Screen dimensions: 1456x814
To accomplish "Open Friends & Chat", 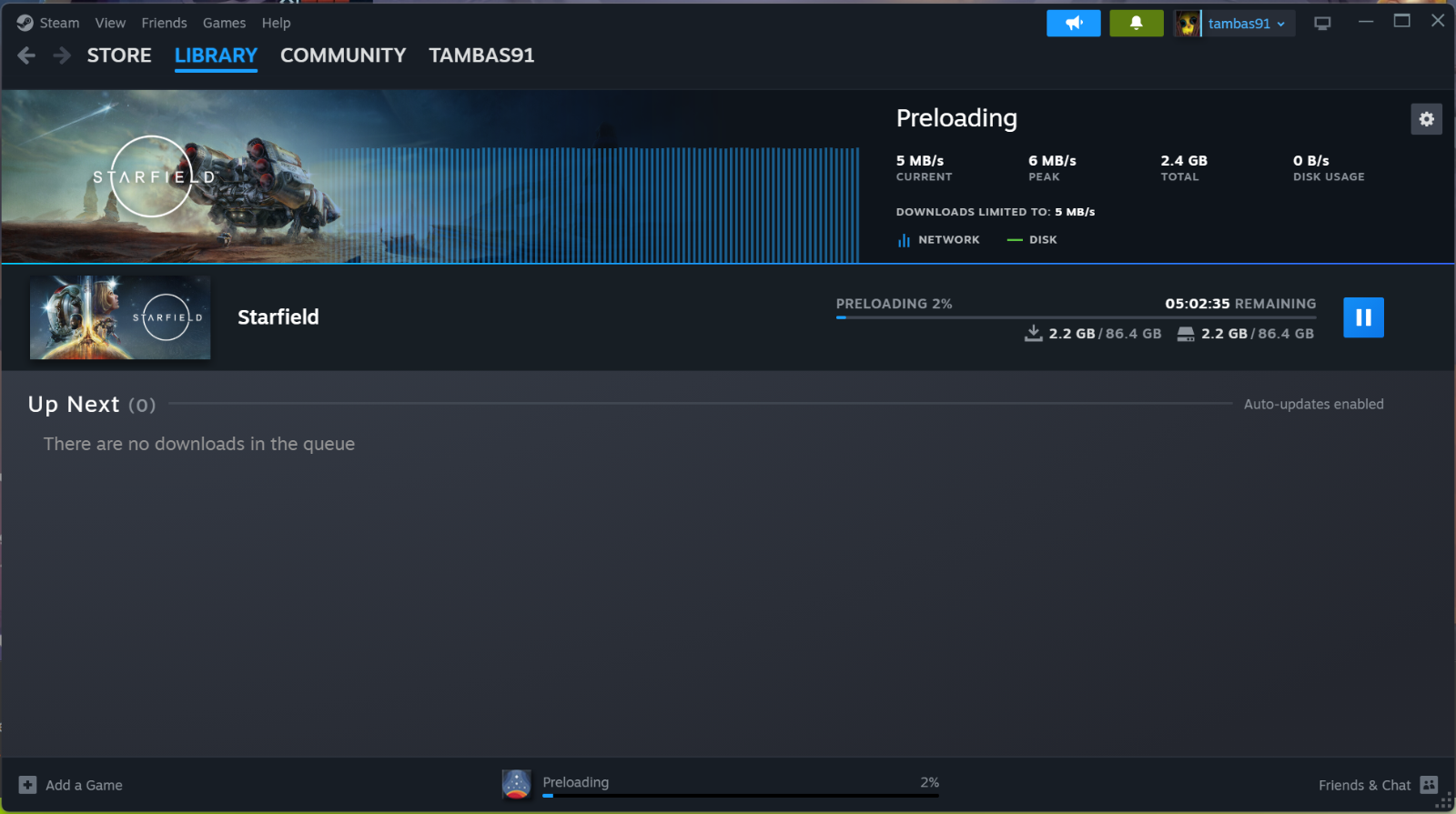I will [x=1364, y=785].
